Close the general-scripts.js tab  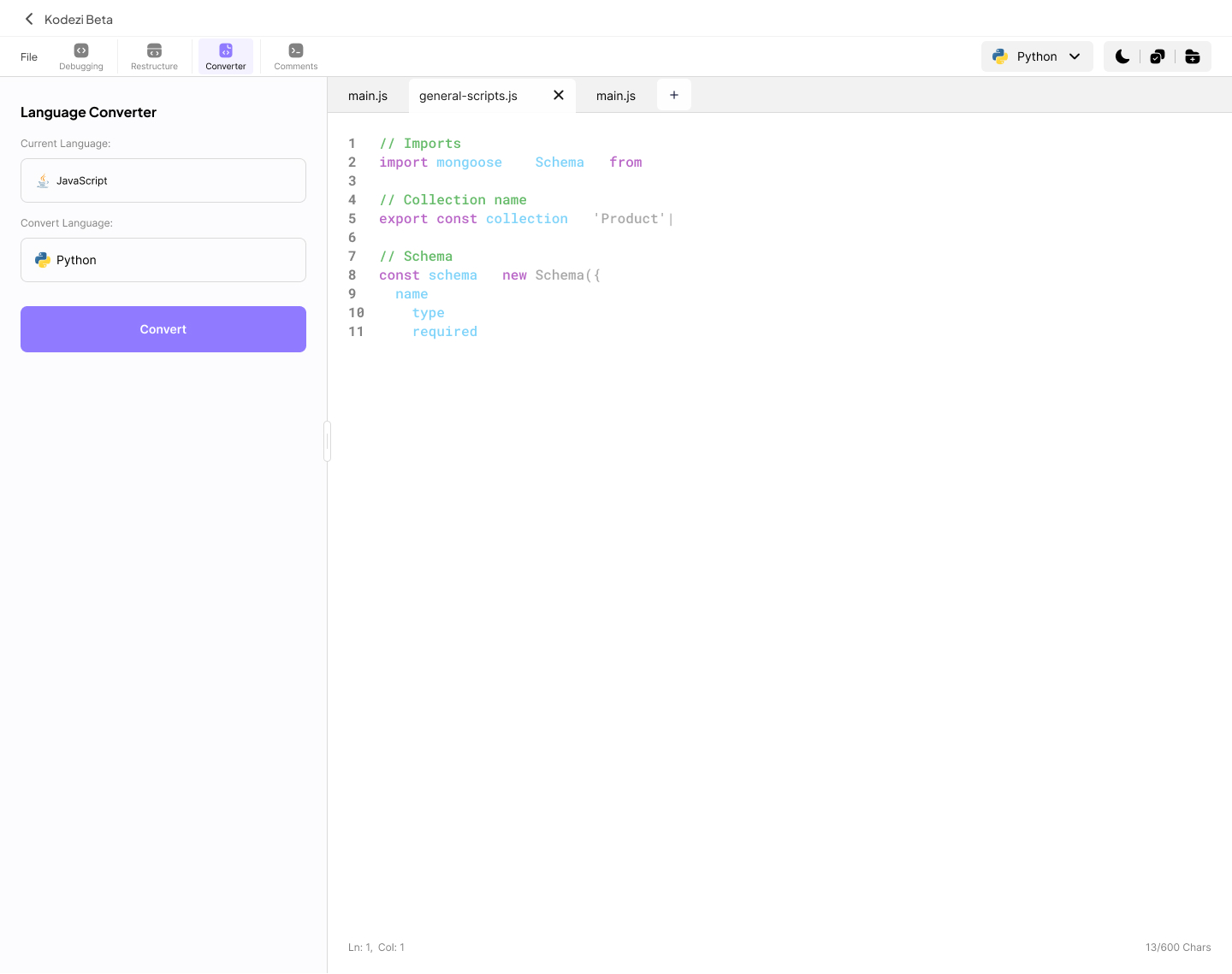[559, 95]
